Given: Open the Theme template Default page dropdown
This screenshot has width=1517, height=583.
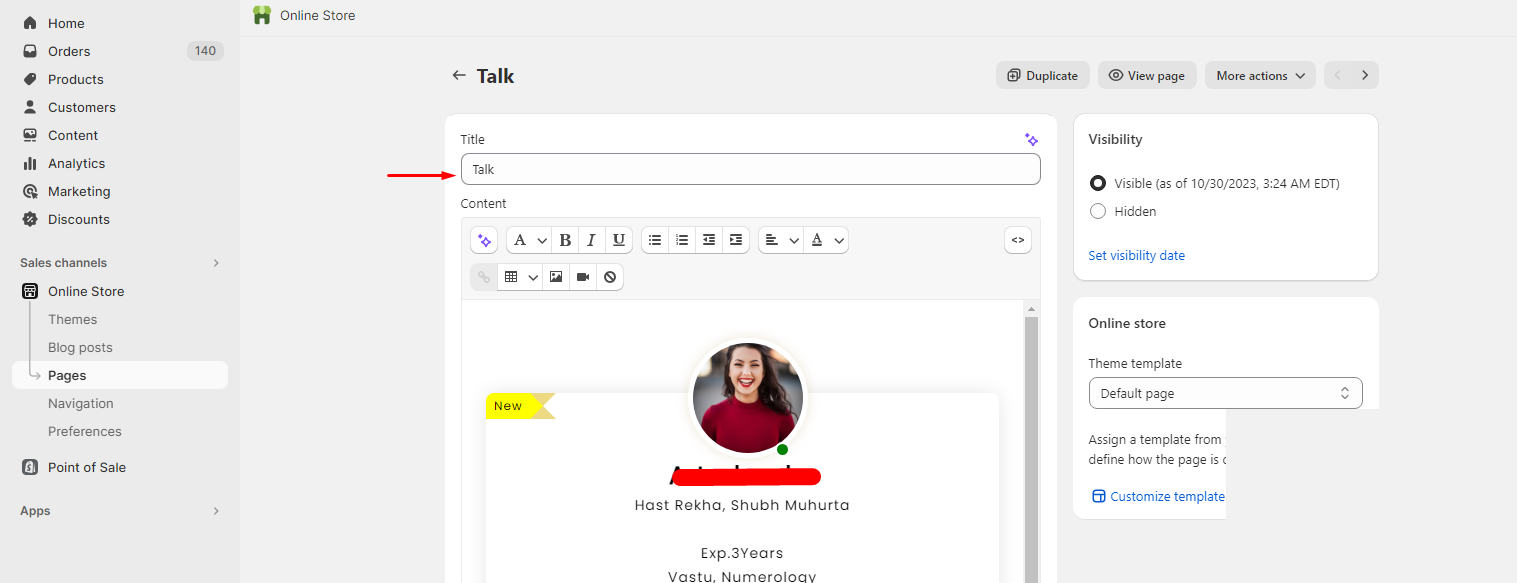Looking at the screenshot, I should click(x=1225, y=393).
